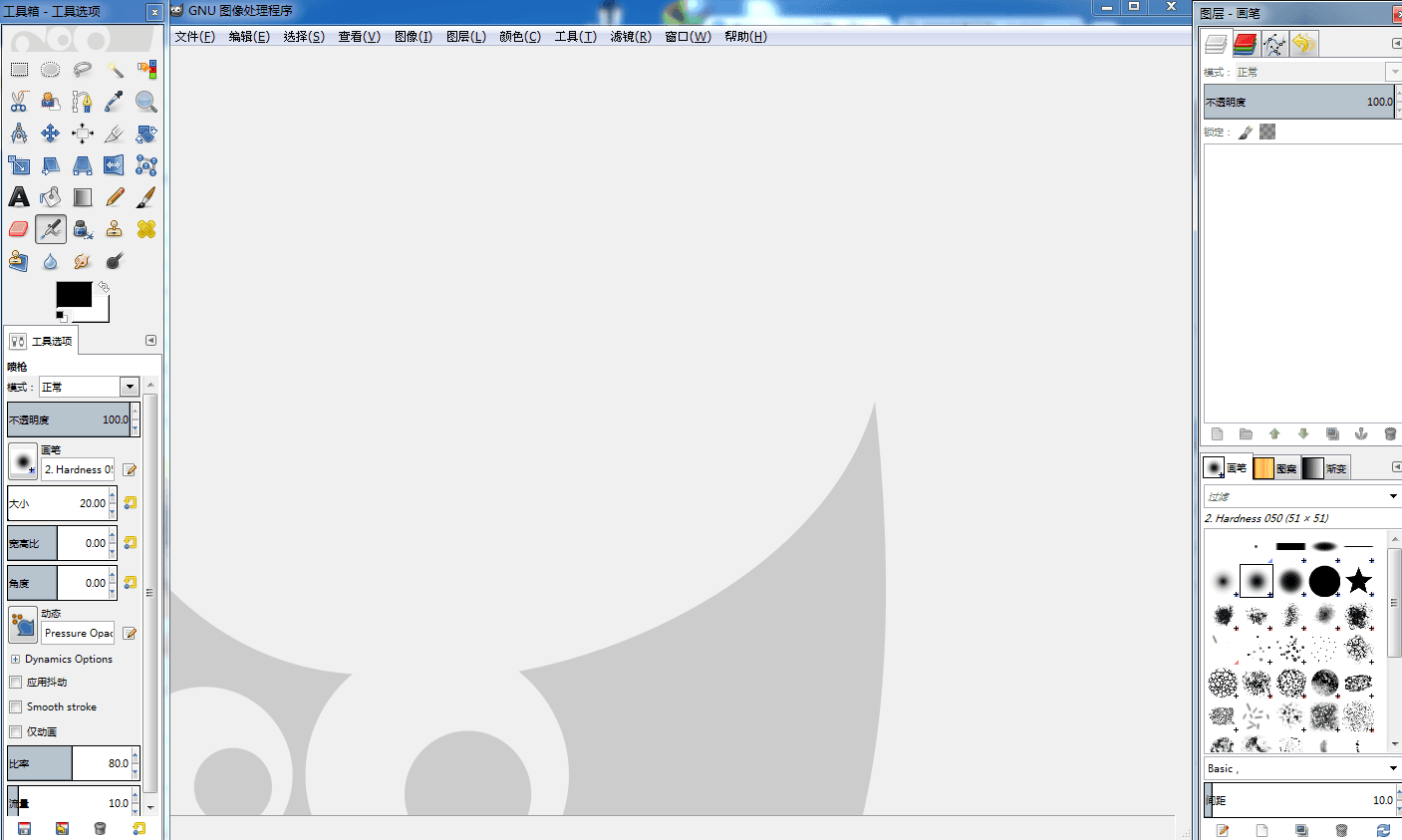Adjust the tool options 不透明度 slider
Screen dimensions: 1402x840
click(x=70, y=420)
